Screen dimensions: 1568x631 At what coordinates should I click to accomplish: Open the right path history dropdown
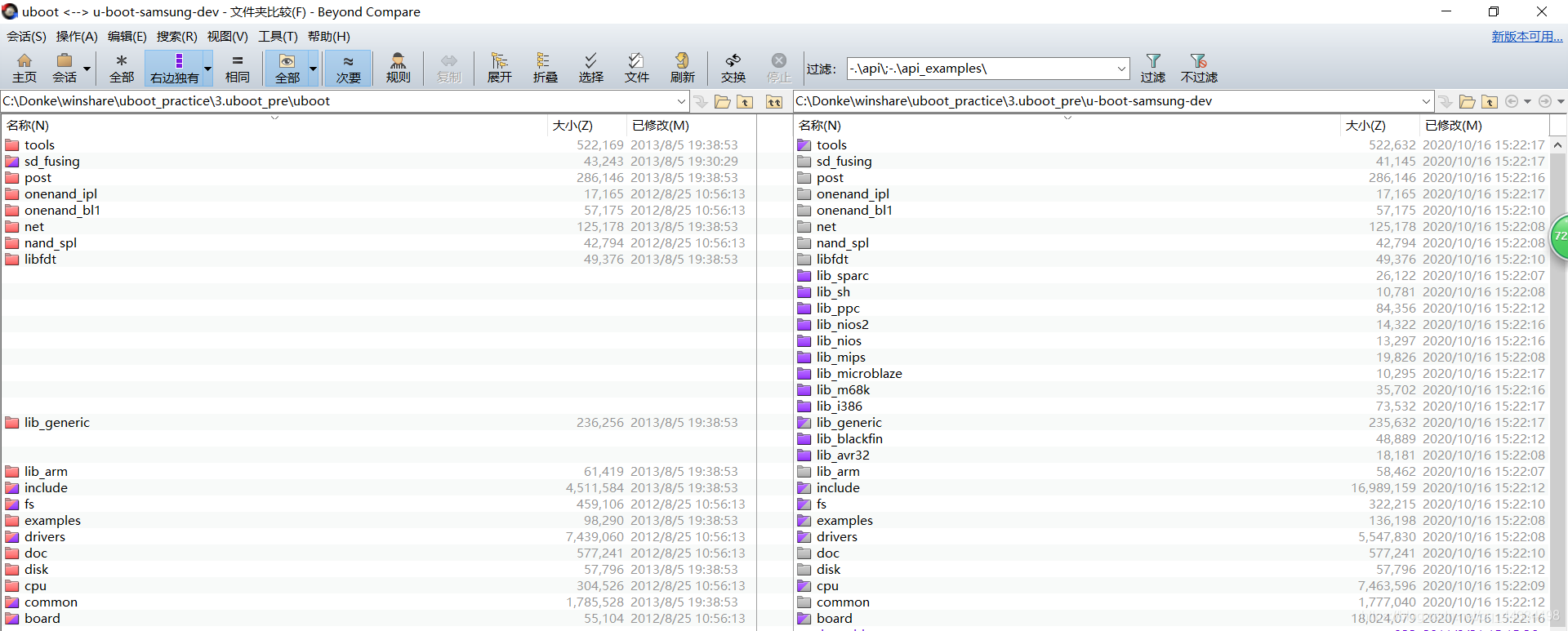(1426, 101)
